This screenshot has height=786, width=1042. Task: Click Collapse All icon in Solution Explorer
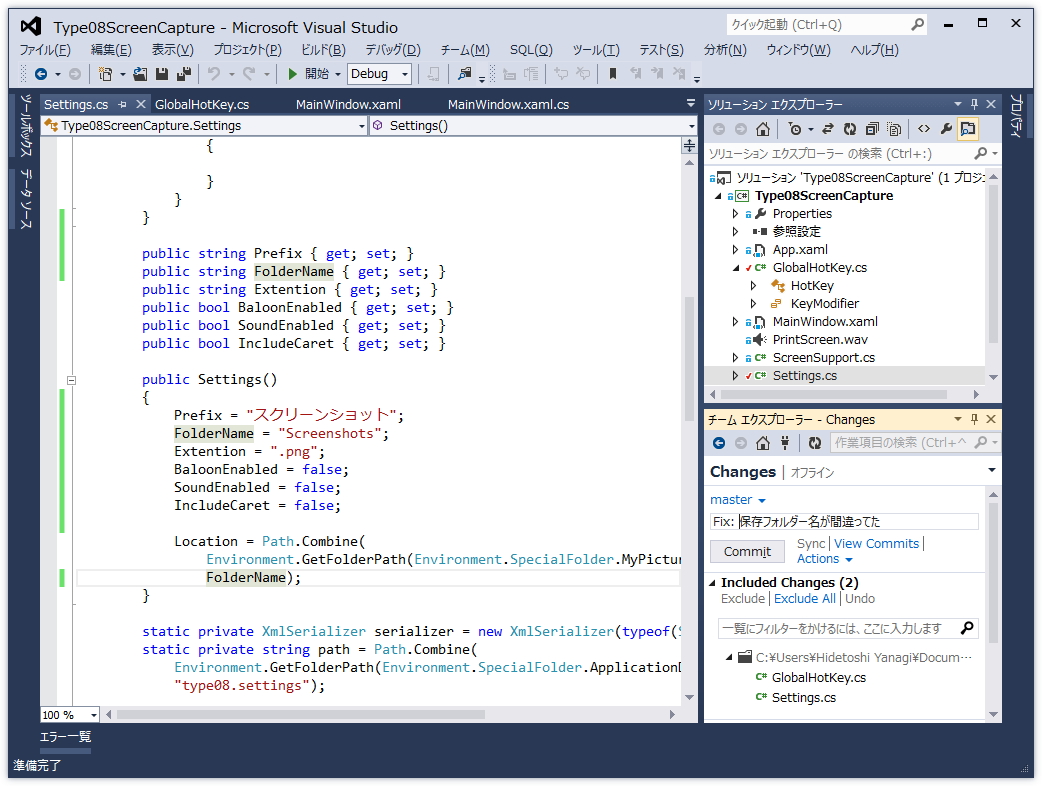[x=872, y=129]
